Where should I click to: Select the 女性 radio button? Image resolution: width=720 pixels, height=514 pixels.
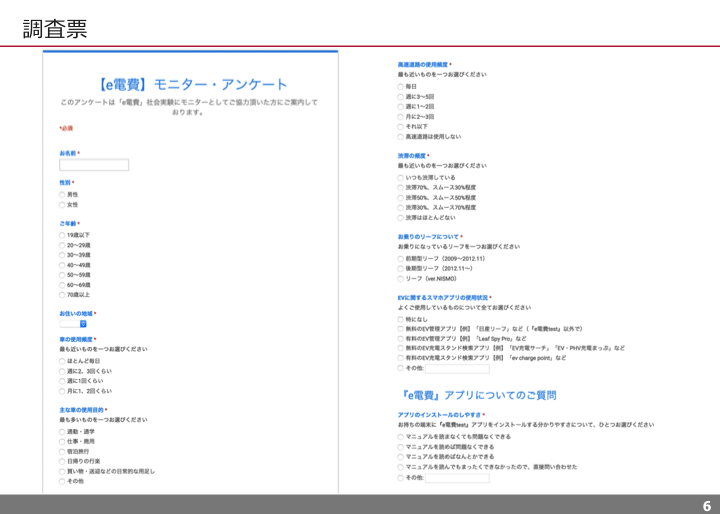pos(62,205)
